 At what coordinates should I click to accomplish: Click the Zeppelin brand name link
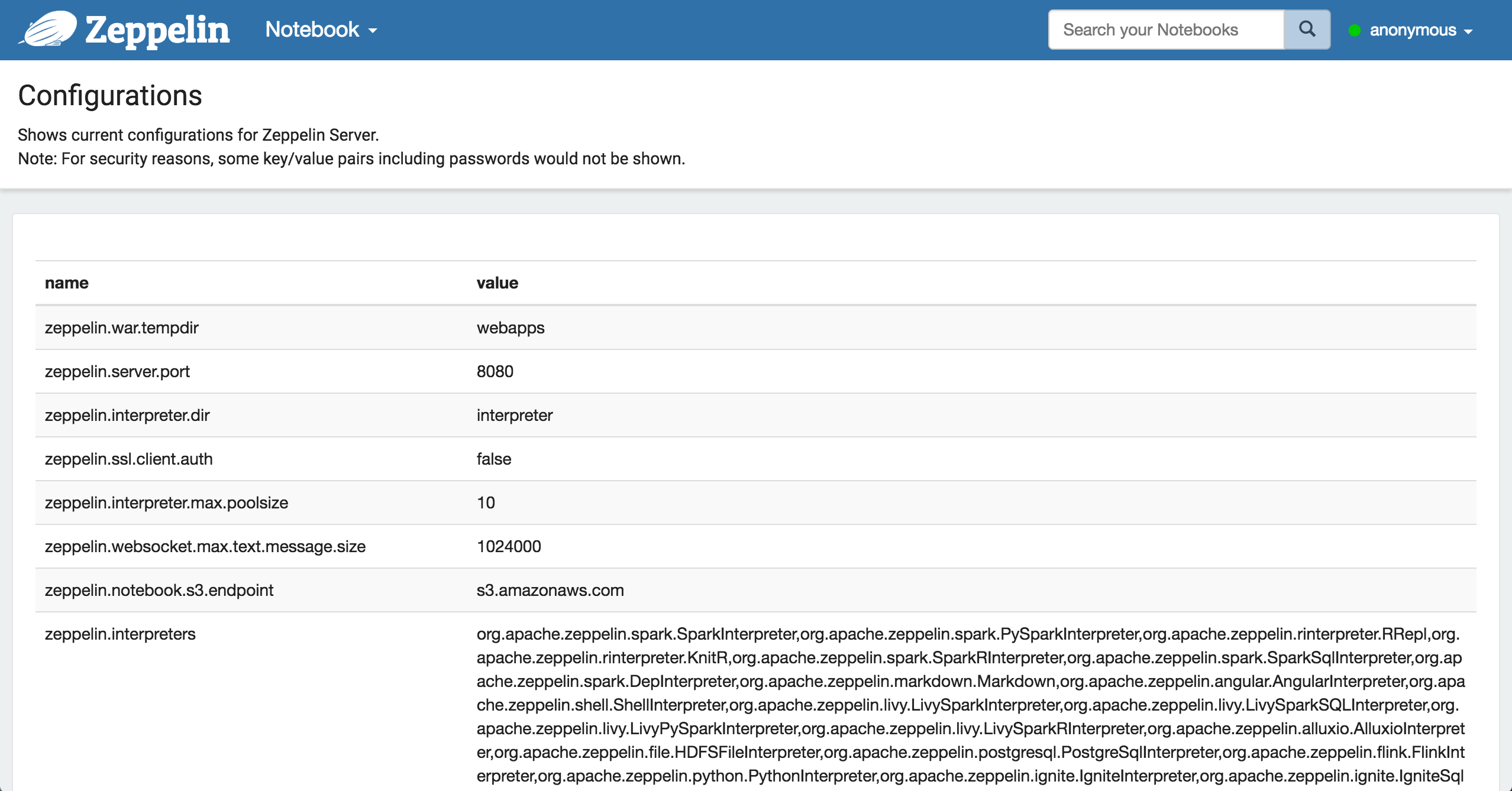157,30
